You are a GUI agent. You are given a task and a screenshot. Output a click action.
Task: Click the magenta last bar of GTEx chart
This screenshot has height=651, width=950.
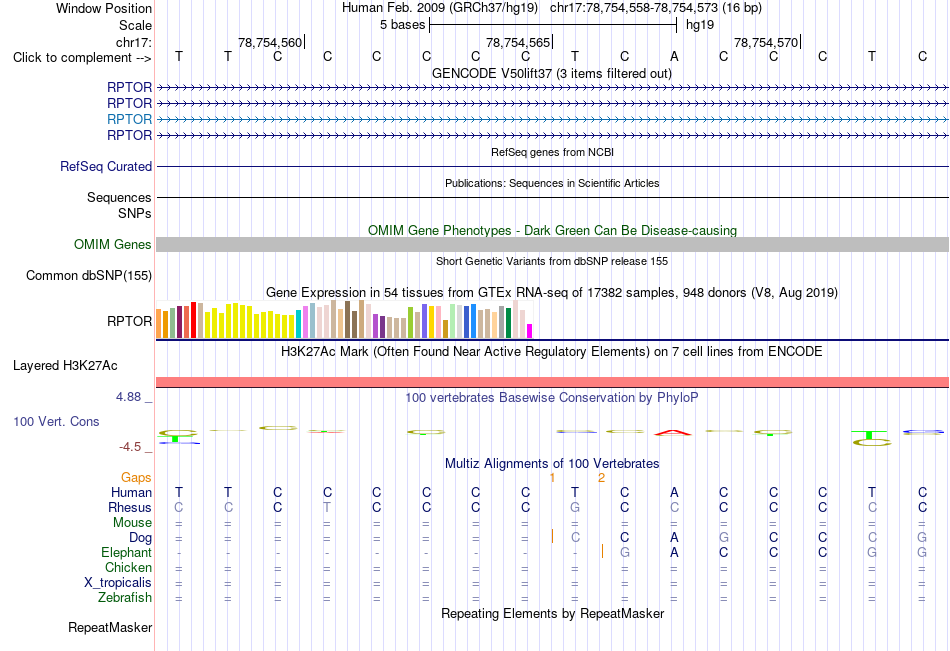tap(530, 331)
